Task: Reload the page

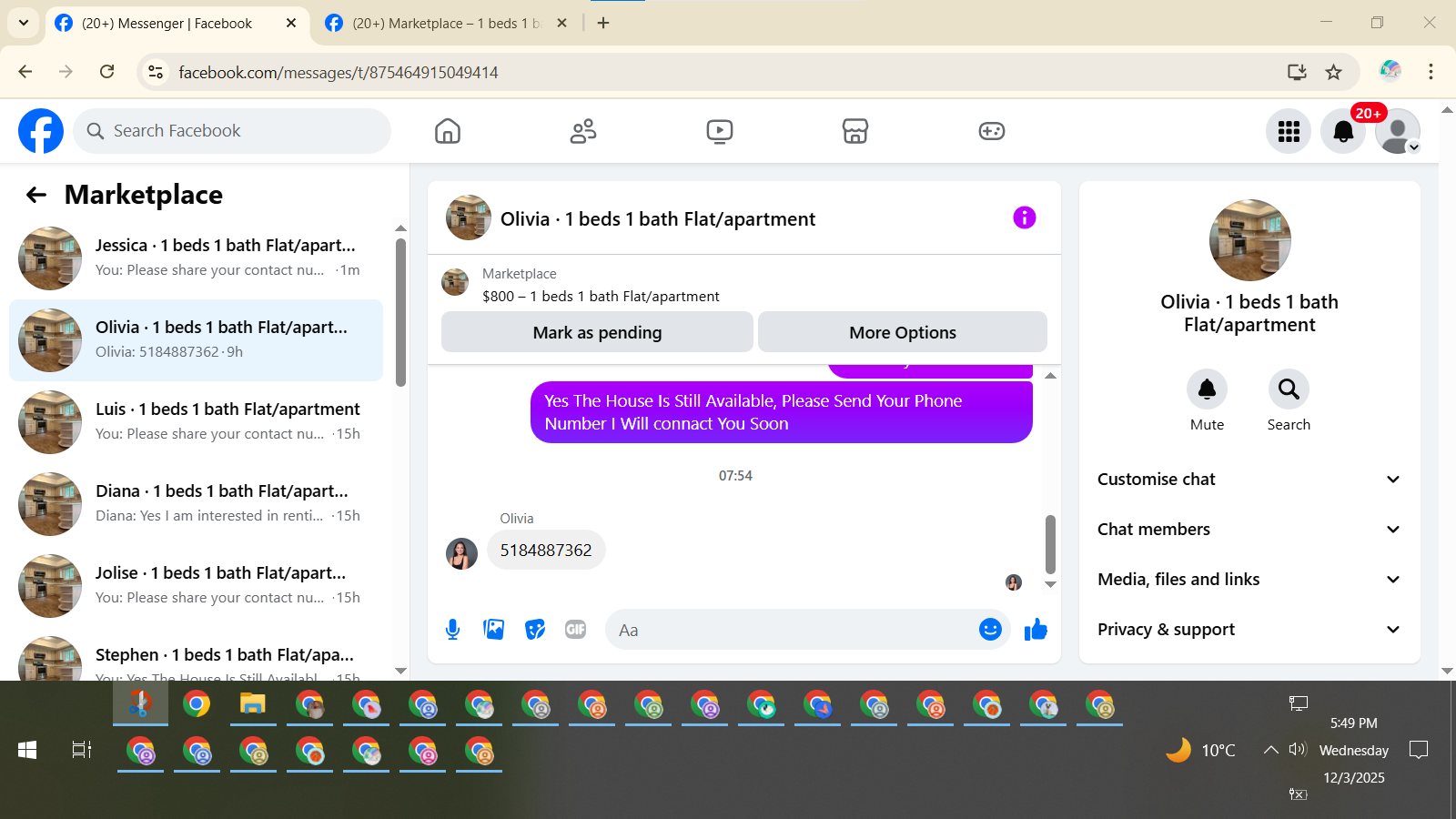Action: [x=107, y=72]
